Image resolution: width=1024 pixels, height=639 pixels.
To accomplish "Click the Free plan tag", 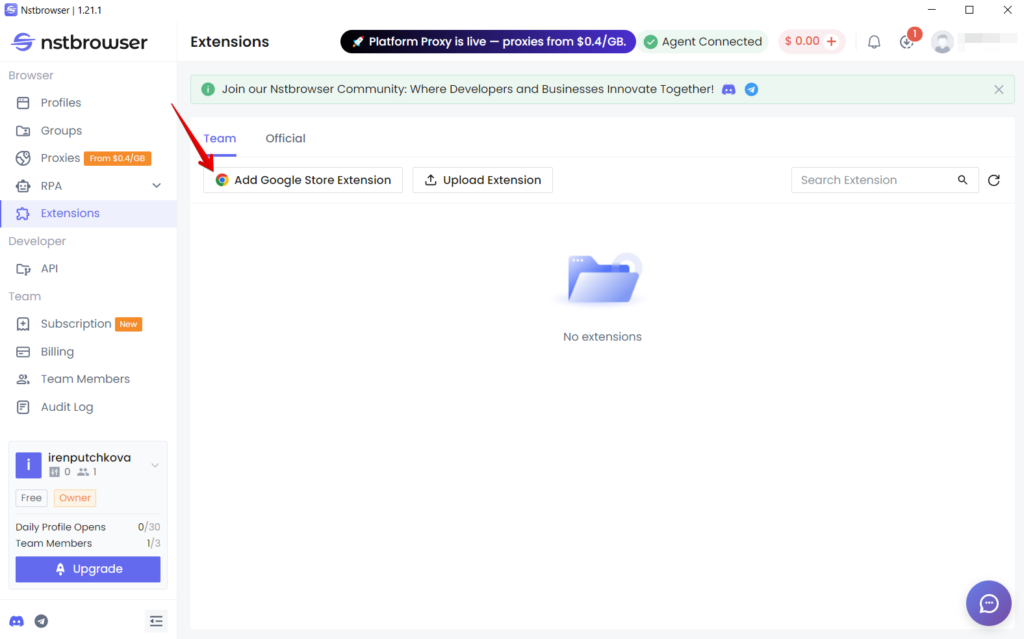I will tap(31, 498).
